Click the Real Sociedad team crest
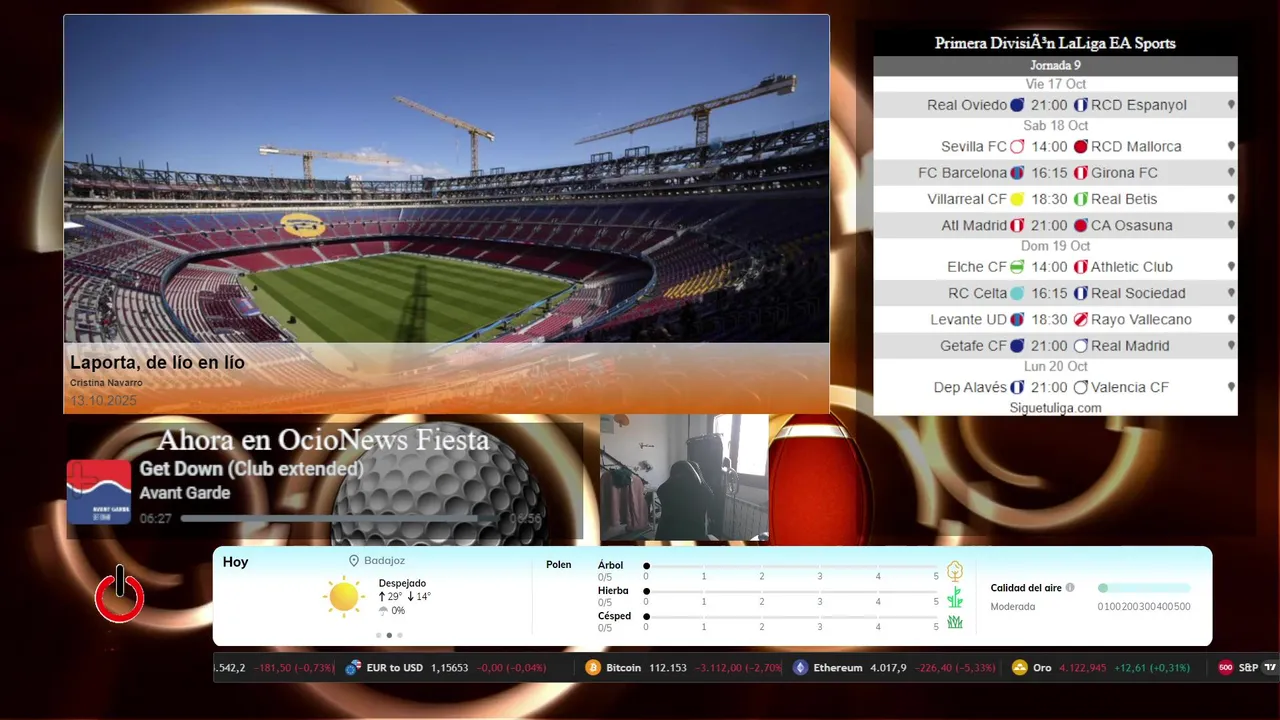This screenshot has height=720, width=1280. click(x=1081, y=293)
